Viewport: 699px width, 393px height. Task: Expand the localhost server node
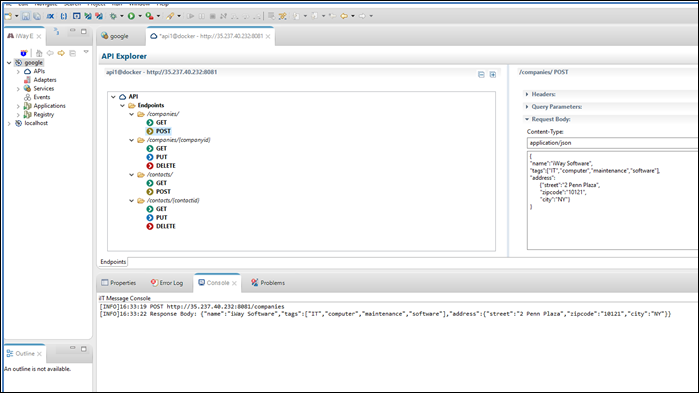(9, 123)
